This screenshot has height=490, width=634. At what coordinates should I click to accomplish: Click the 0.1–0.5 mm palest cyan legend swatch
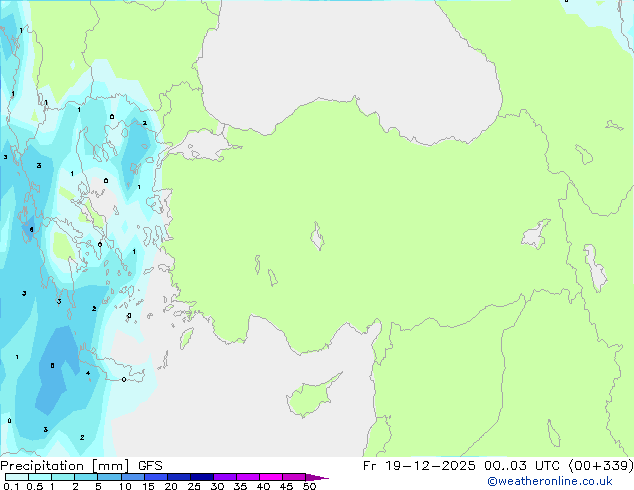(x=17, y=477)
